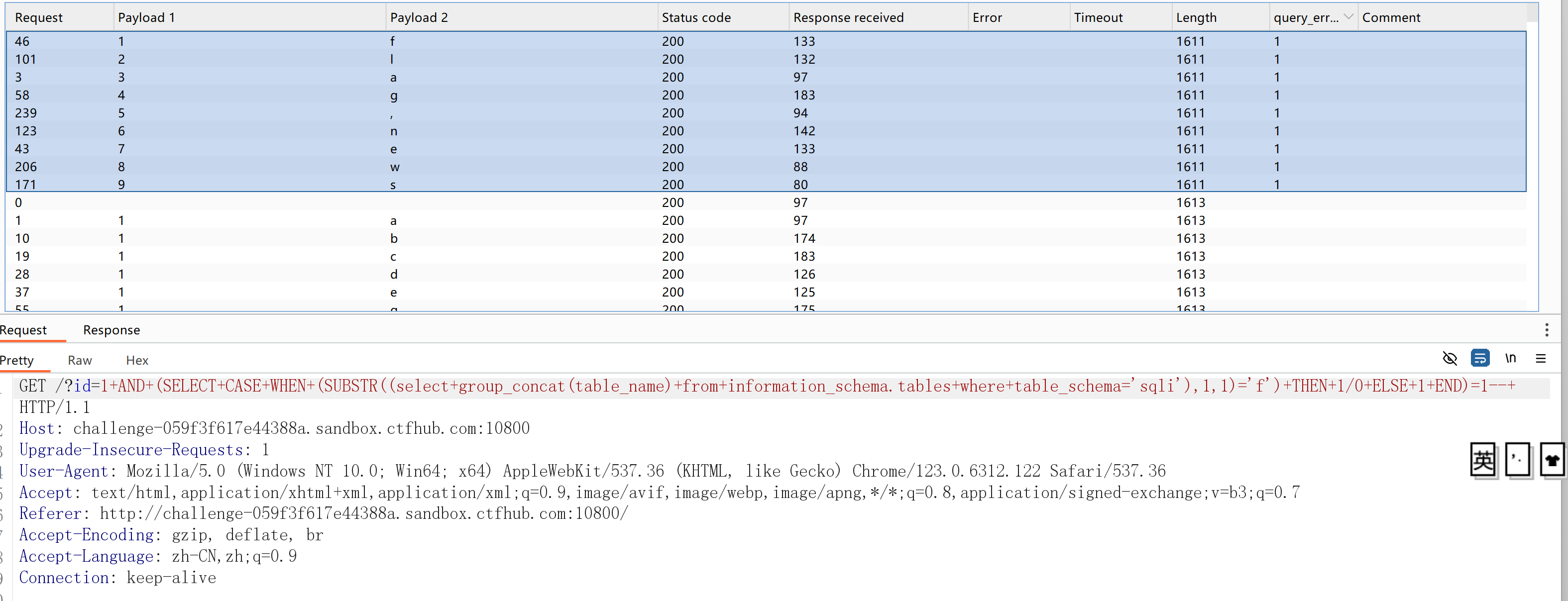Select the baseline request row 0
This screenshot has height=601, width=1568.
[766, 202]
